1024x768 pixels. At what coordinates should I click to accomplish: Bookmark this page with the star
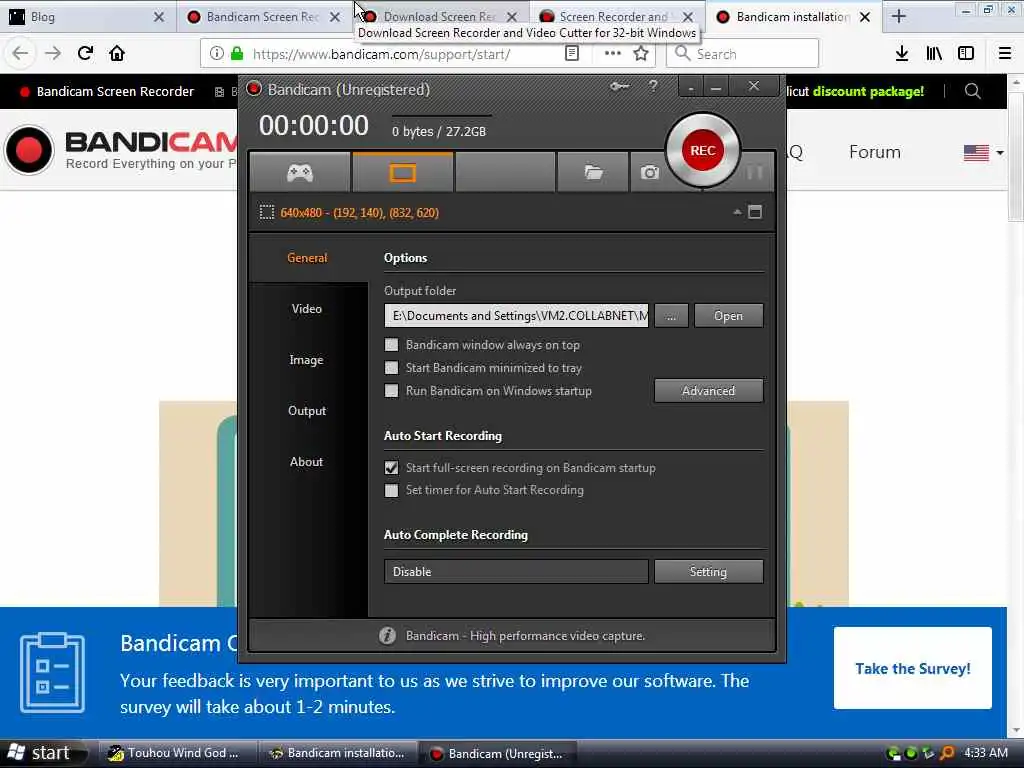coord(641,54)
